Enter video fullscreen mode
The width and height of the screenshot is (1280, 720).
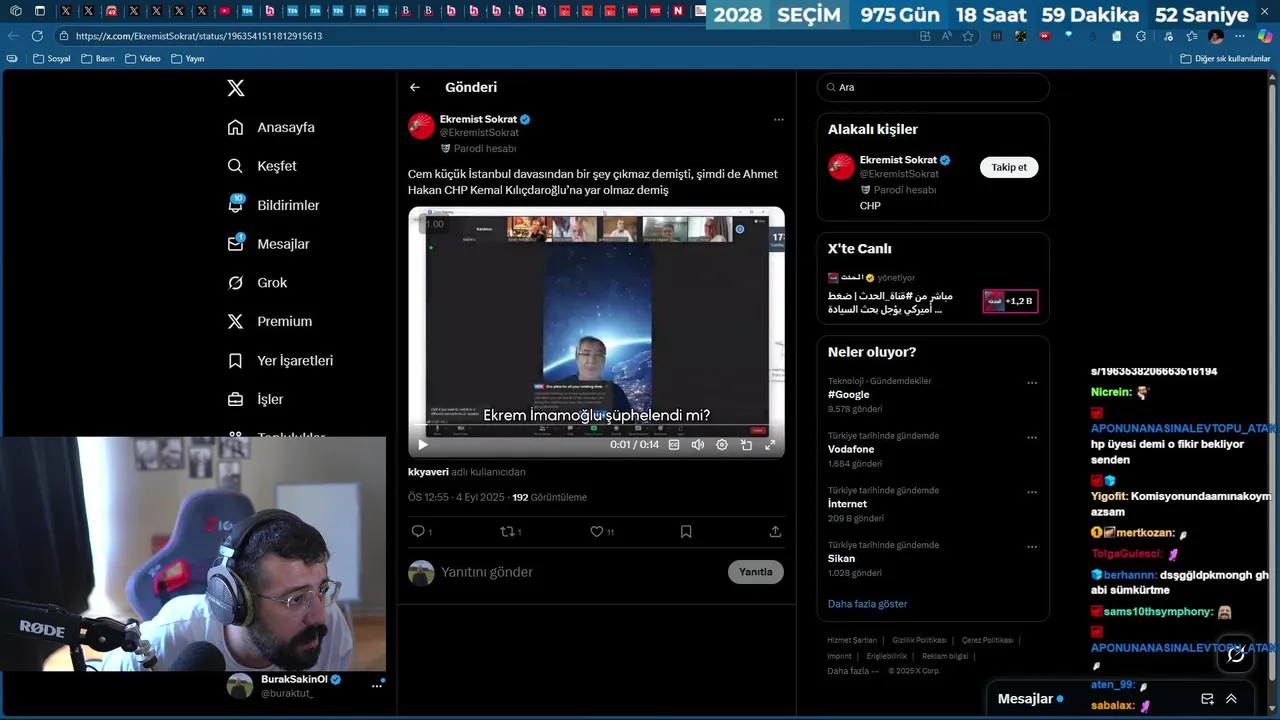point(770,445)
